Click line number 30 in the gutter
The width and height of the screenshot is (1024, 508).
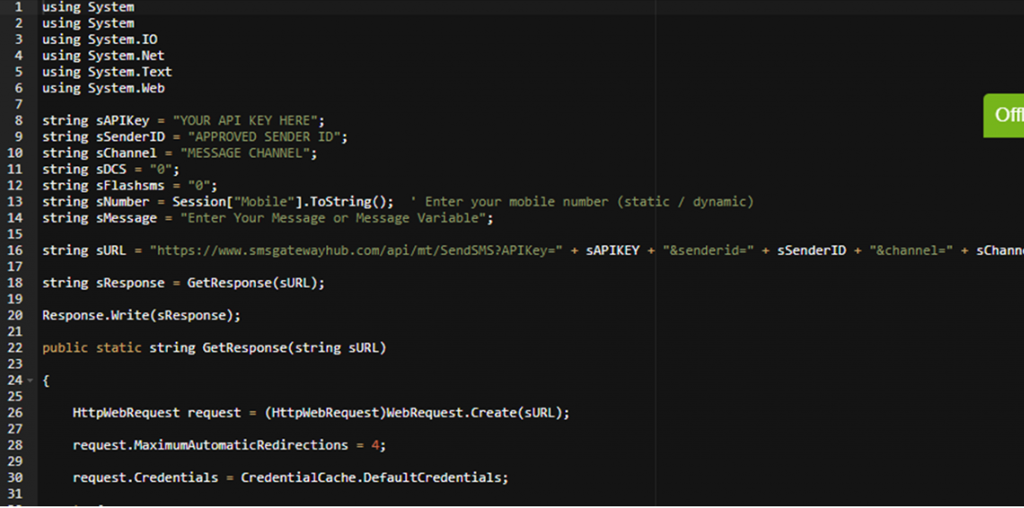click(19, 478)
